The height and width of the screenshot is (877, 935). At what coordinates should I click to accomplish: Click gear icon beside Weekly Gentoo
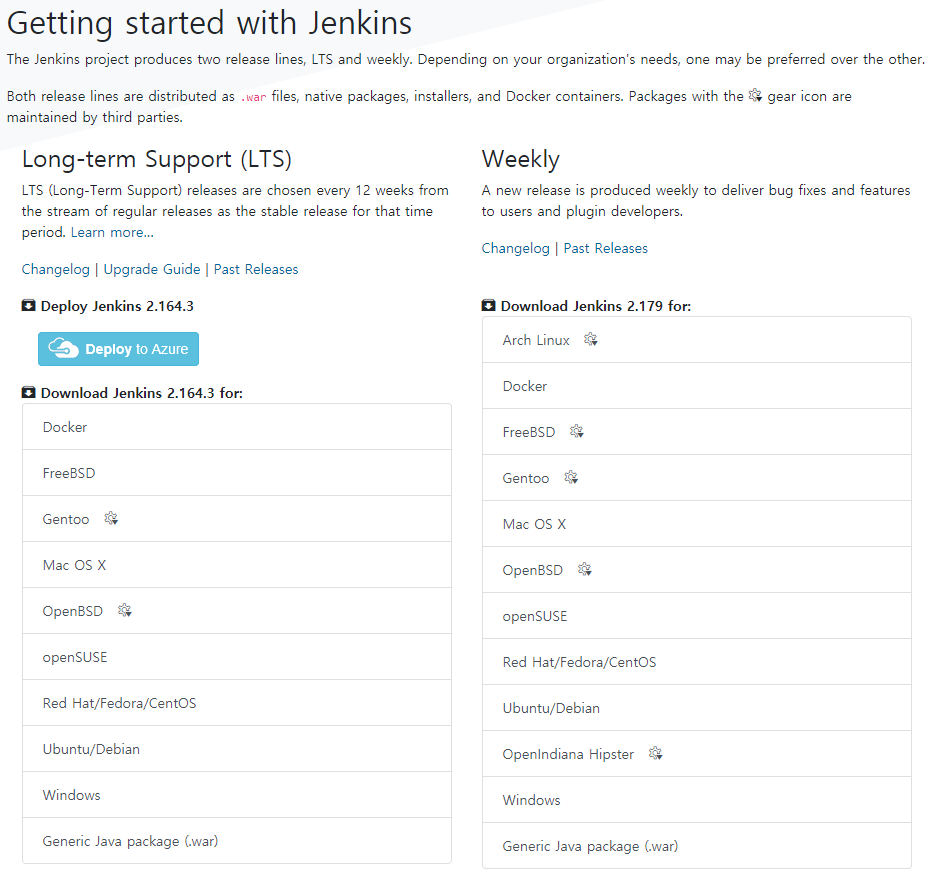coord(571,478)
